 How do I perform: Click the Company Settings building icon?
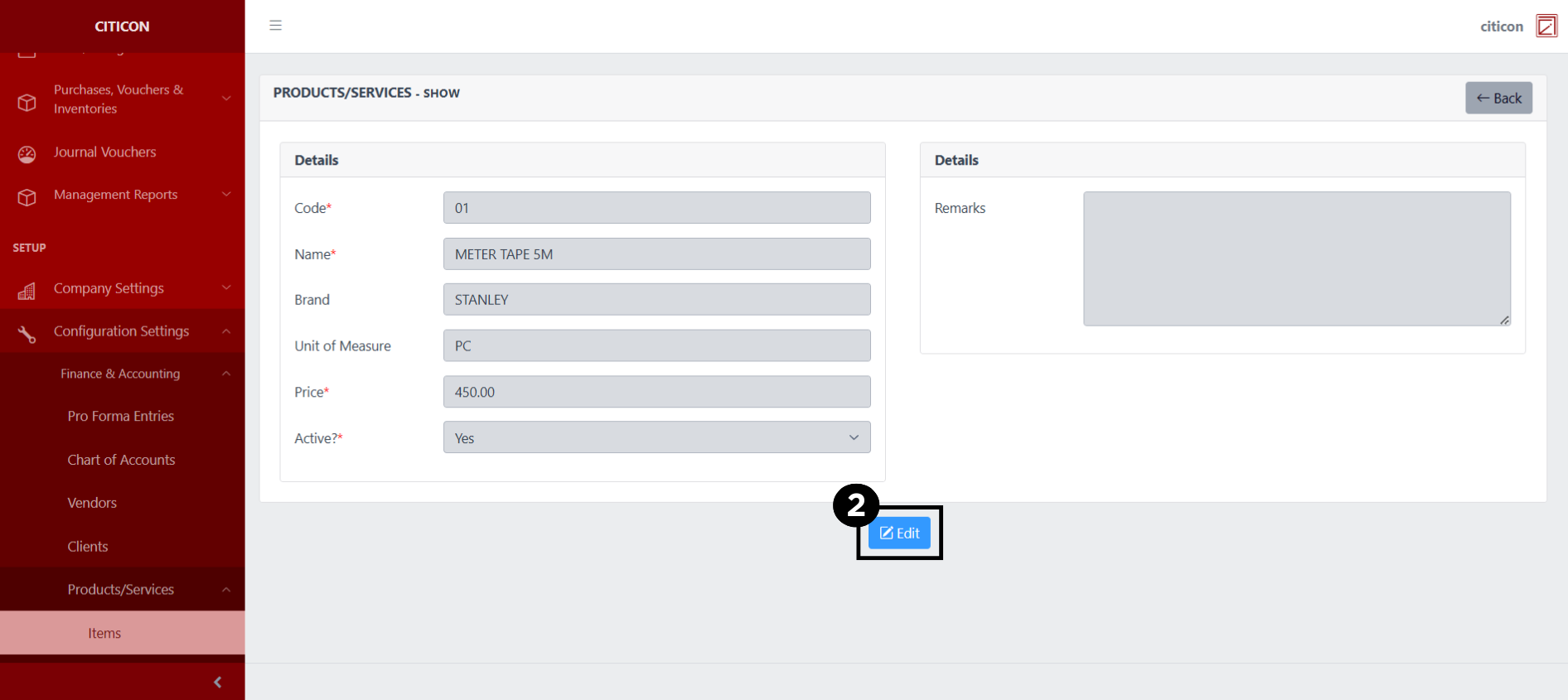pyautogui.click(x=27, y=291)
